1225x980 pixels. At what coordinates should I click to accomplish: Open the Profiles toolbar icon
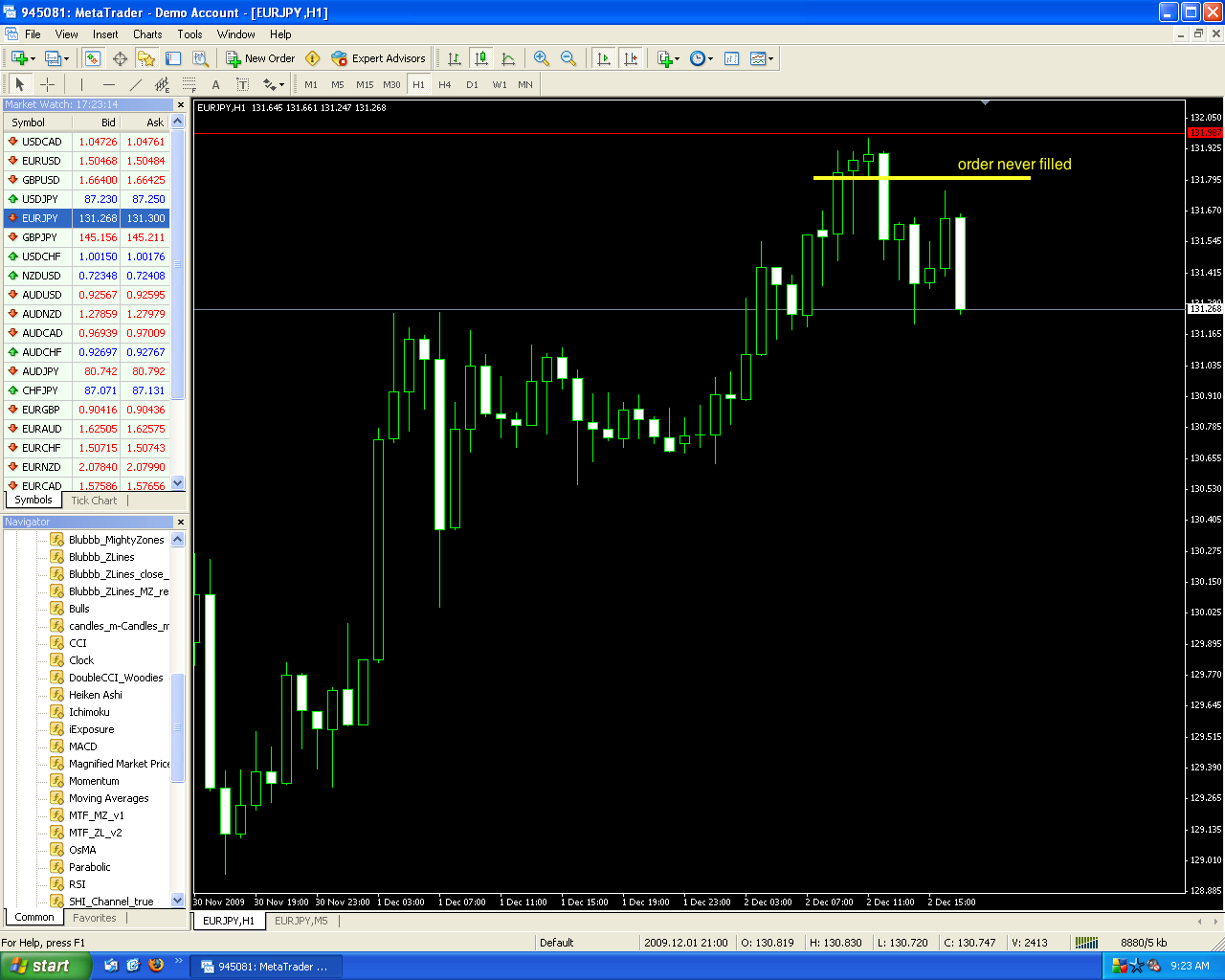[x=54, y=58]
